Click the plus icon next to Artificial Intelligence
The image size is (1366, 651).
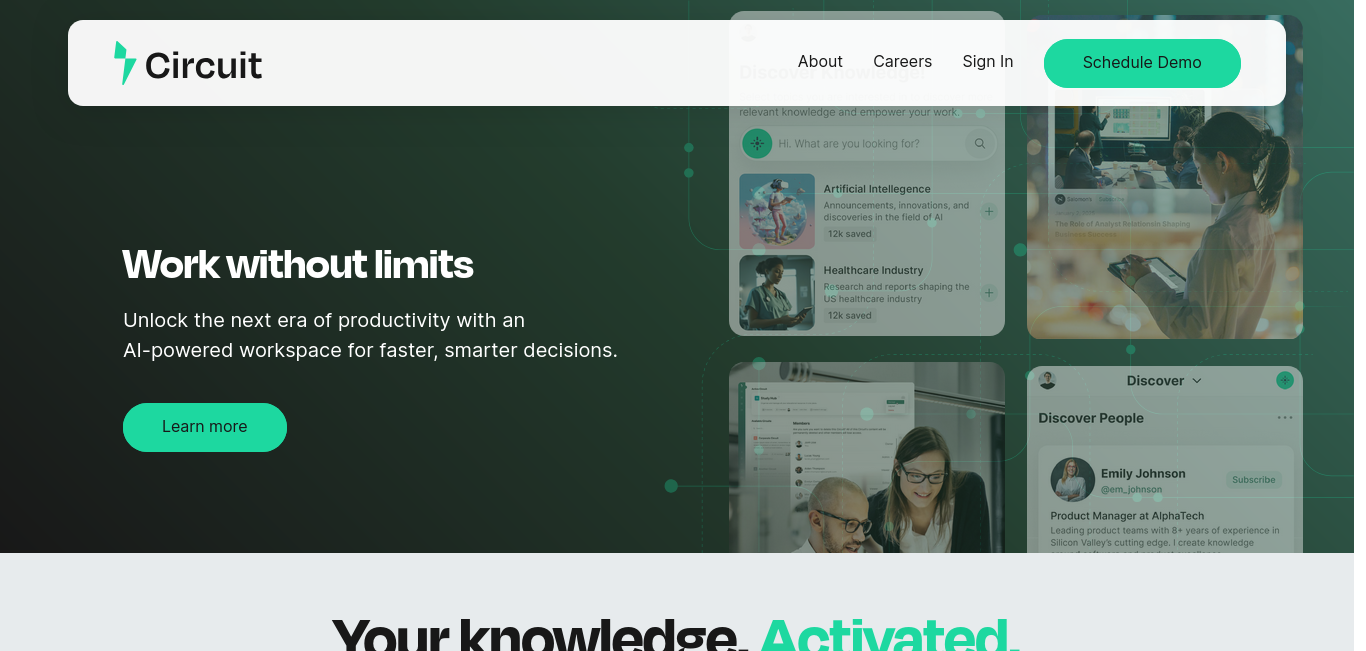pyautogui.click(x=989, y=211)
